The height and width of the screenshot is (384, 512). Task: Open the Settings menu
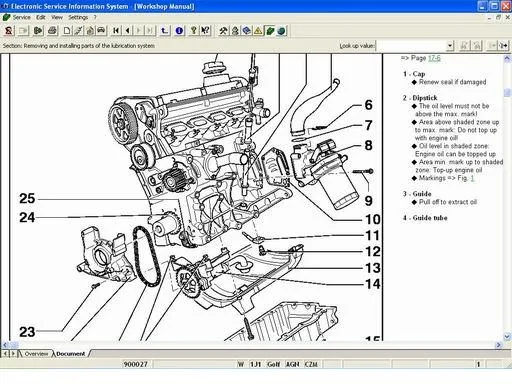coord(78,17)
